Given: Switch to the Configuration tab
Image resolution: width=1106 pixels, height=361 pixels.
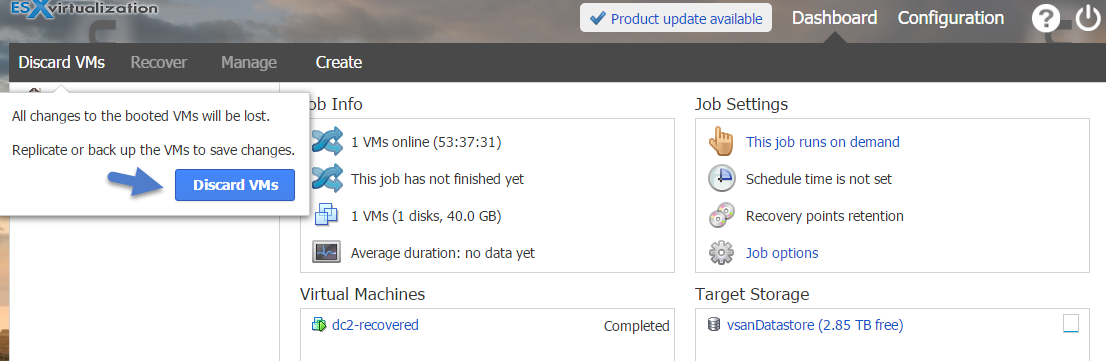Looking at the screenshot, I should [x=951, y=18].
